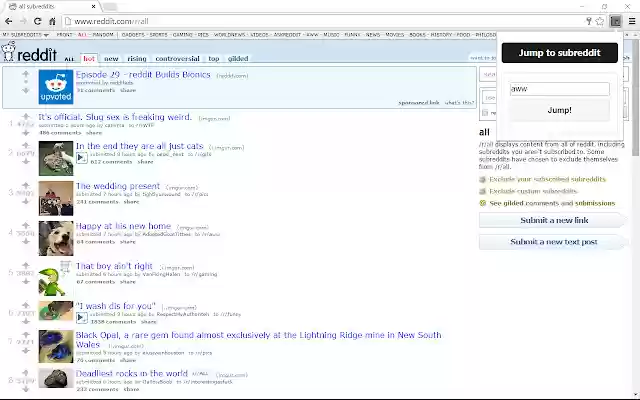Expand the MY SUBREDDITS dropdown
Viewport: 640px width, 400px height.
pos(25,35)
